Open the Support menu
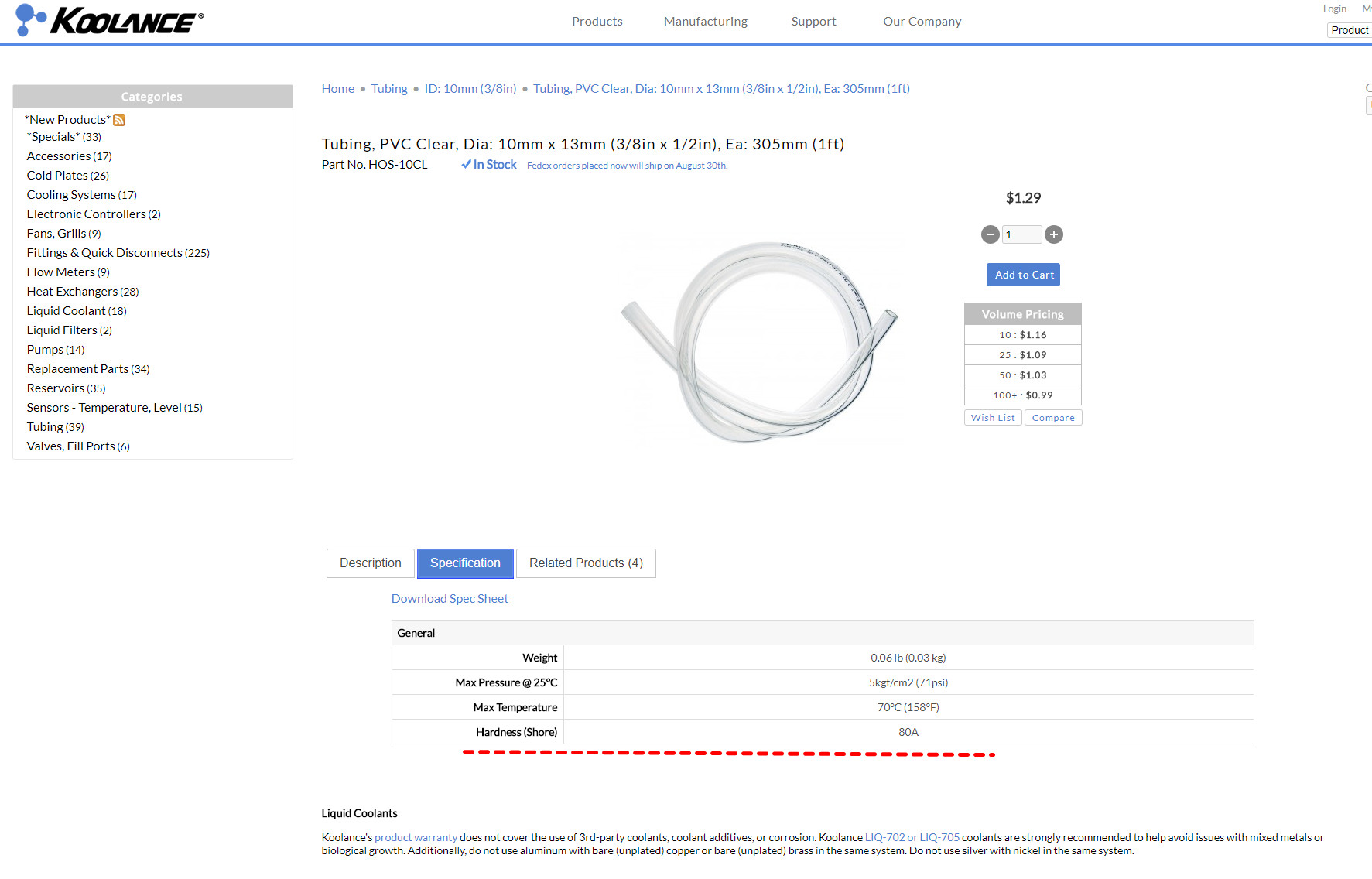Viewport: 1372px width, 879px height. 813,22
